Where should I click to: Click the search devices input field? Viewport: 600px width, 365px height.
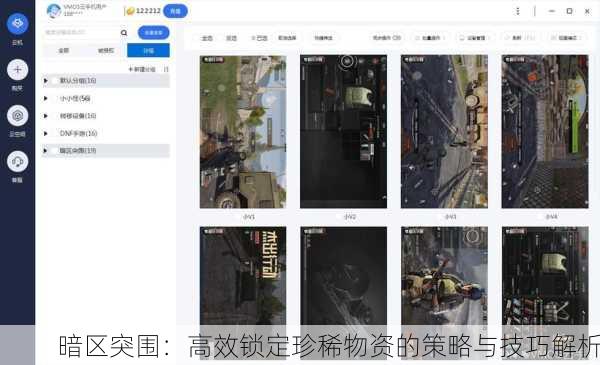coord(81,33)
